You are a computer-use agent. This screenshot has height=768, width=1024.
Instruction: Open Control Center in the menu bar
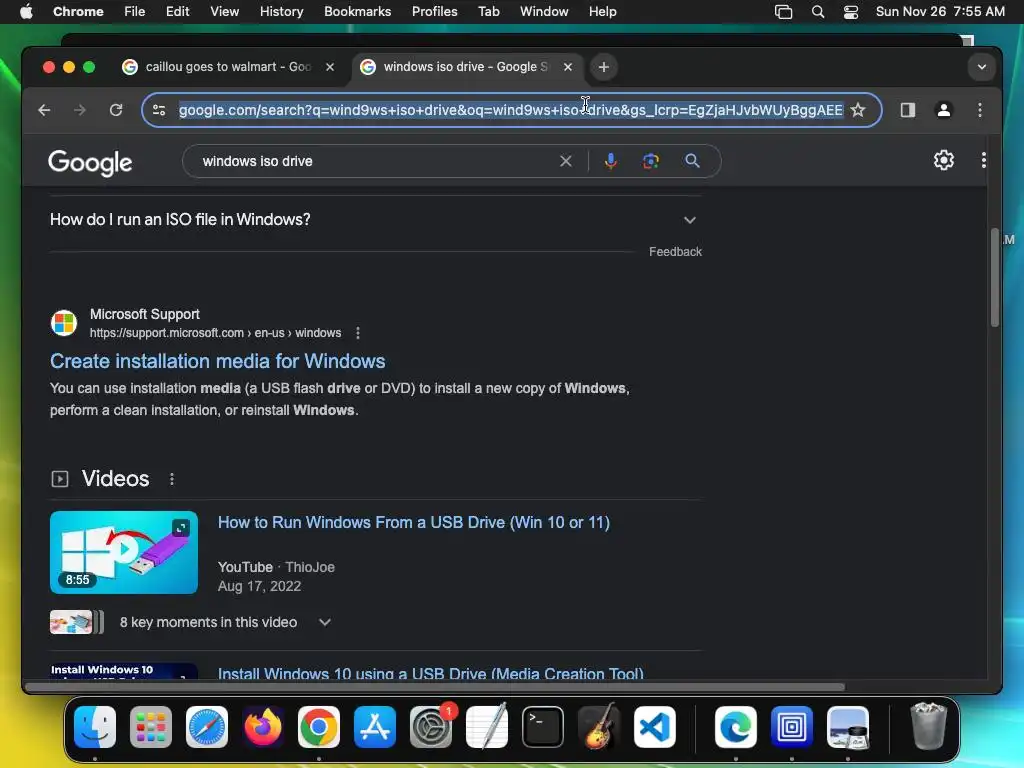point(851,12)
